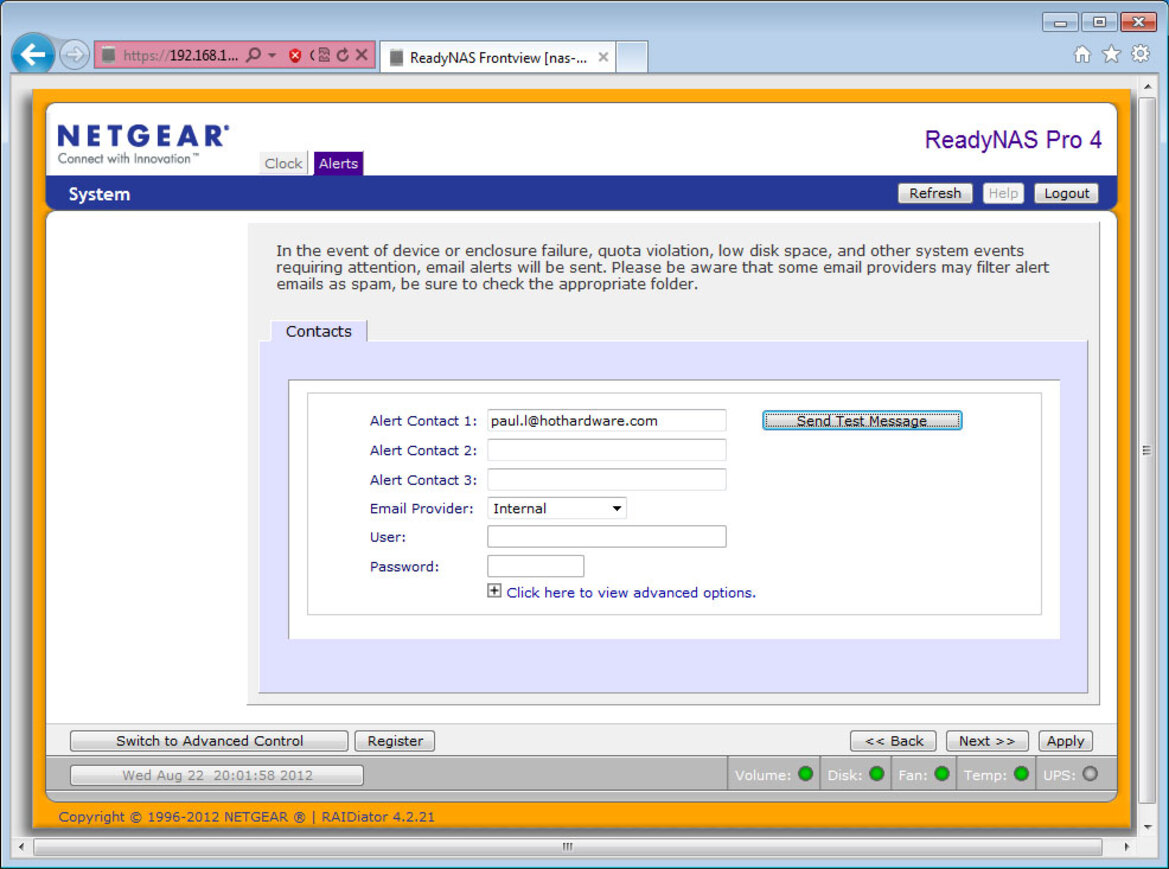Click the vertical scrollbar thumb

pyautogui.click(x=1147, y=450)
